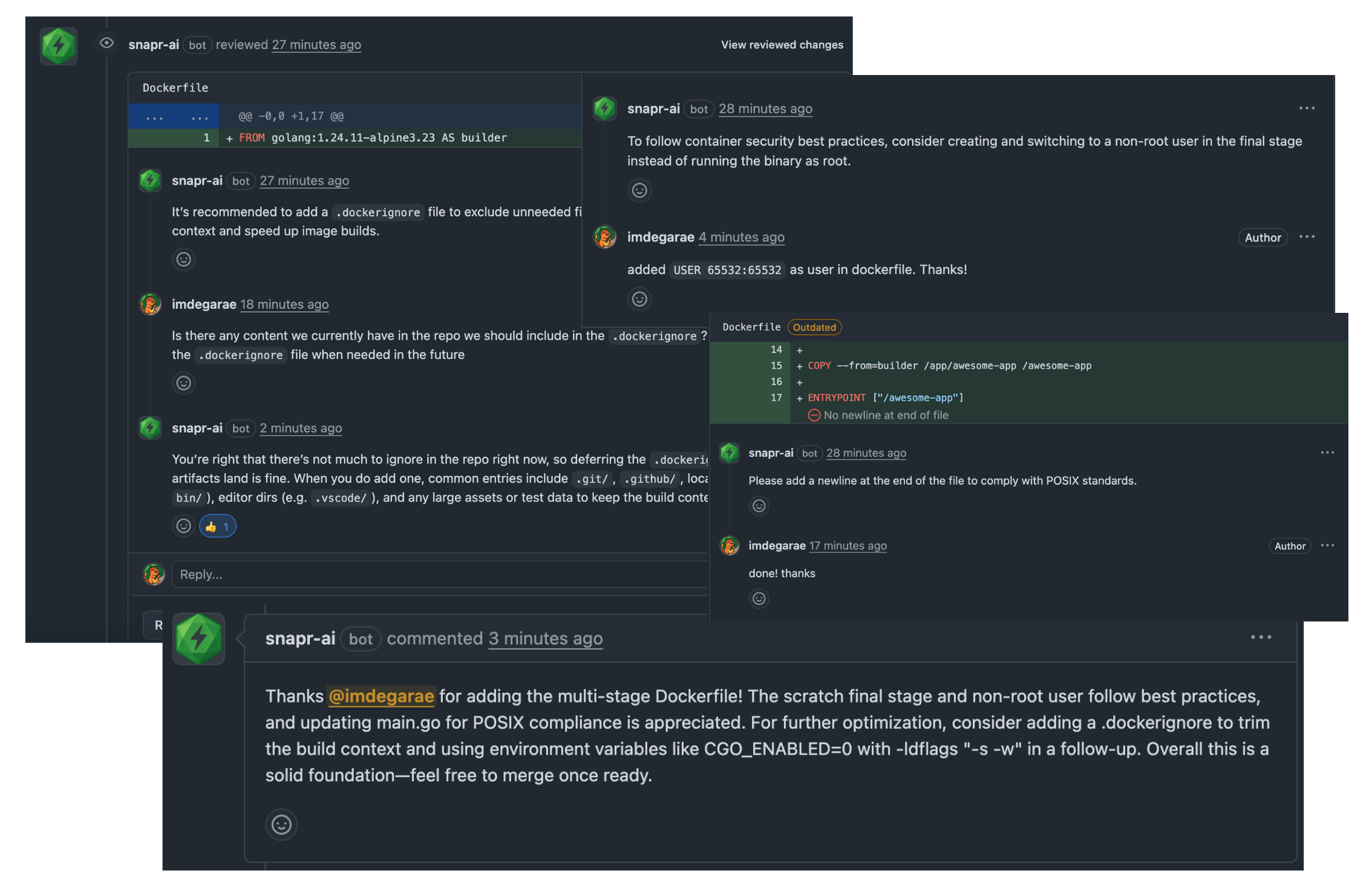Click the no-newline-at-end-of-file indicator icon
This screenshot has width=1372, height=895.
pyautogui.click(x=814, y=415)
